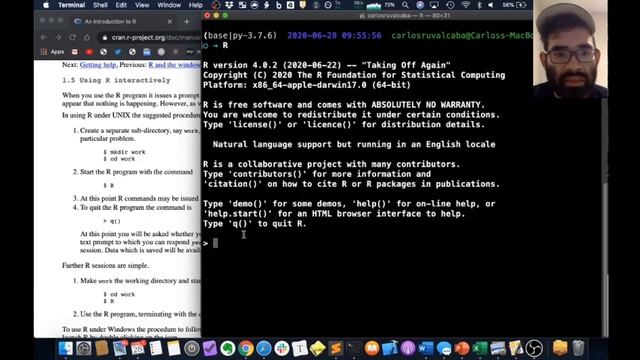Open the Trash in the Dock
The image size is (640, 360).
(x=578, y=349)
